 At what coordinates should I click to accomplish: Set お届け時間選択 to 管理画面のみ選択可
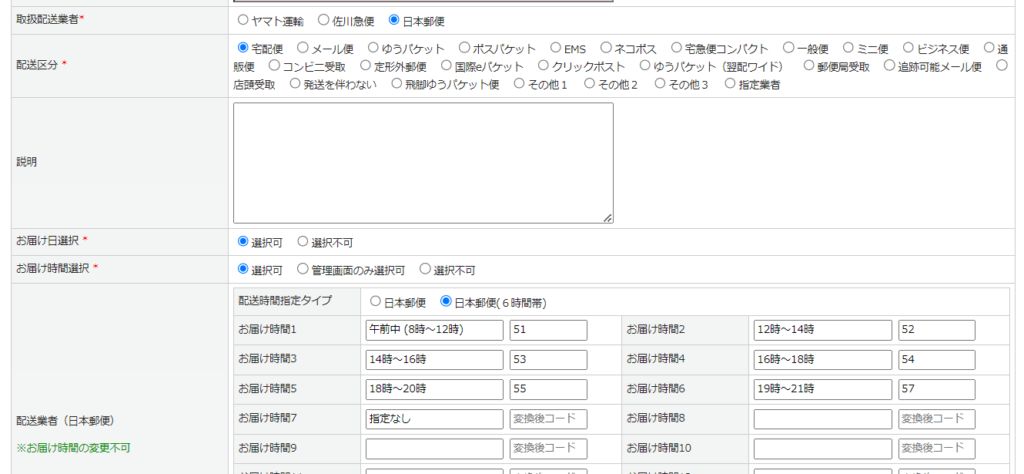pyautogui.click(x=303, y=270)
